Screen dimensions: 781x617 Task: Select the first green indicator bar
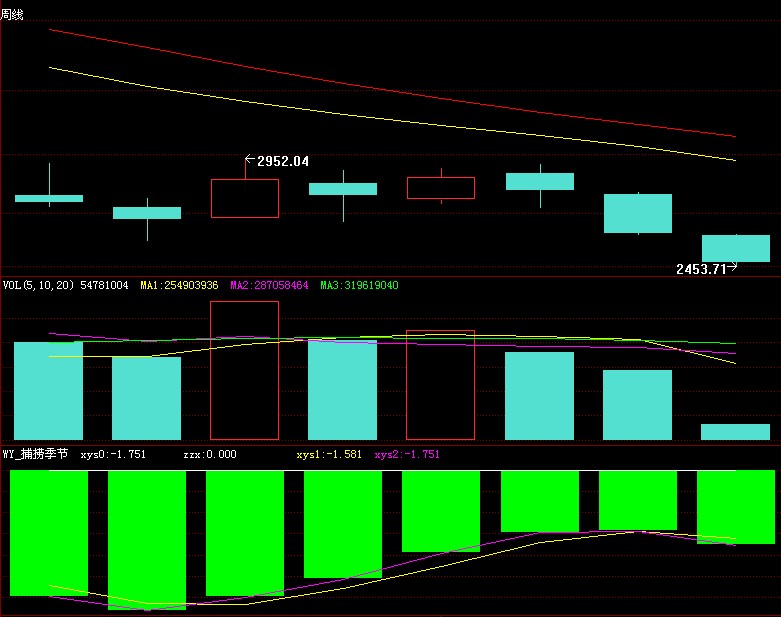point(49,533)
